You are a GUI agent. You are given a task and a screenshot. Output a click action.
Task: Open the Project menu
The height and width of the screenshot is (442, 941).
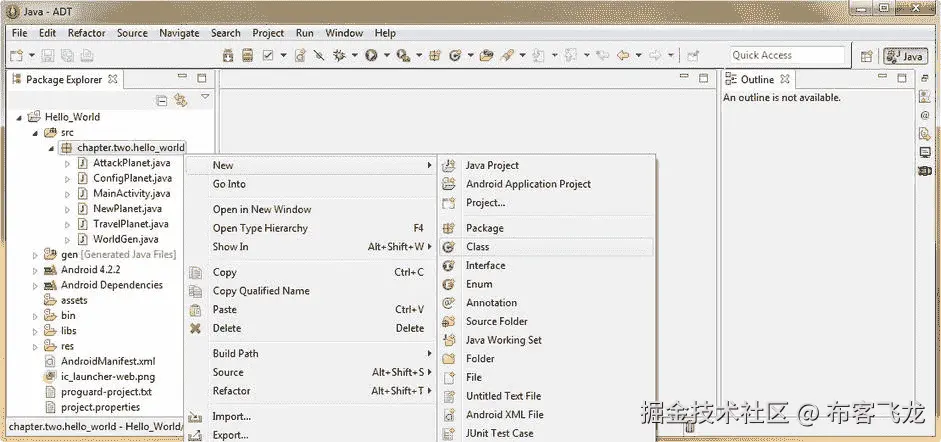tap(268, 33)
